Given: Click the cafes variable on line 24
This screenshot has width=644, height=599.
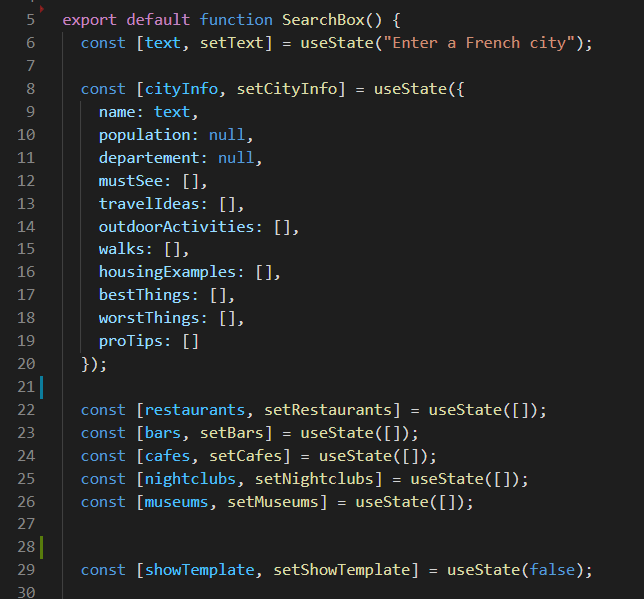Looking at the screenshot, I should 168,456.
